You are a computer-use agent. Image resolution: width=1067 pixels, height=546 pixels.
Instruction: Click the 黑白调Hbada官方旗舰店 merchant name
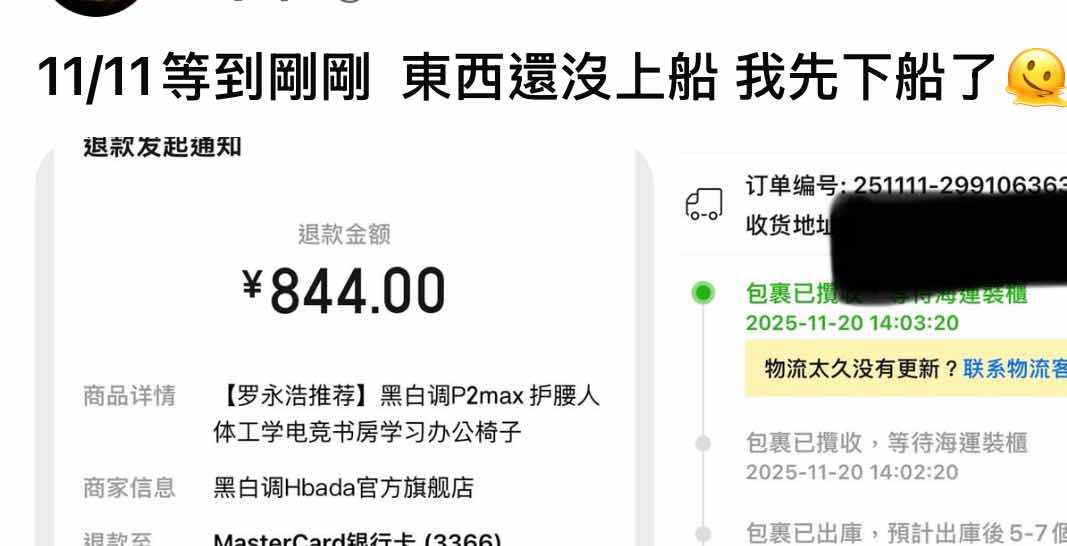[343, 487]
